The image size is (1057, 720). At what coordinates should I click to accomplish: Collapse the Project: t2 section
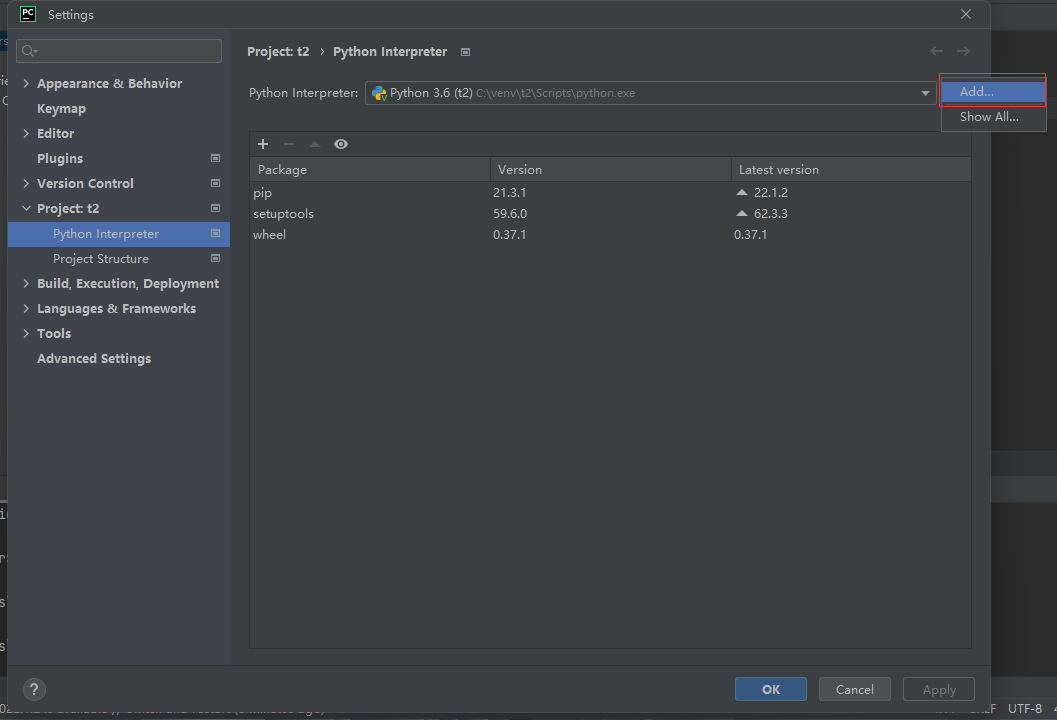click(x=26, y=208)
